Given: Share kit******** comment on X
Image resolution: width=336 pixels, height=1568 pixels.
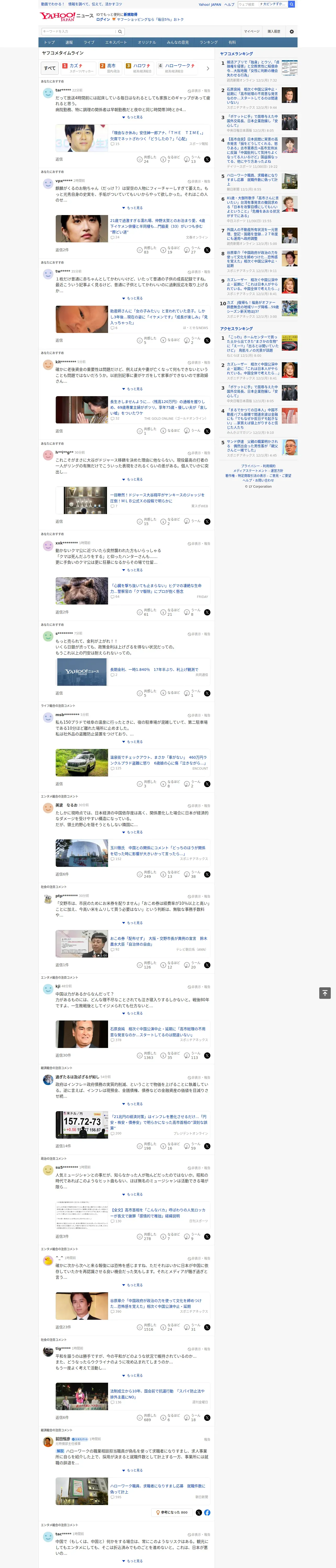Looking at the screenshot, I should pos(207,431).
